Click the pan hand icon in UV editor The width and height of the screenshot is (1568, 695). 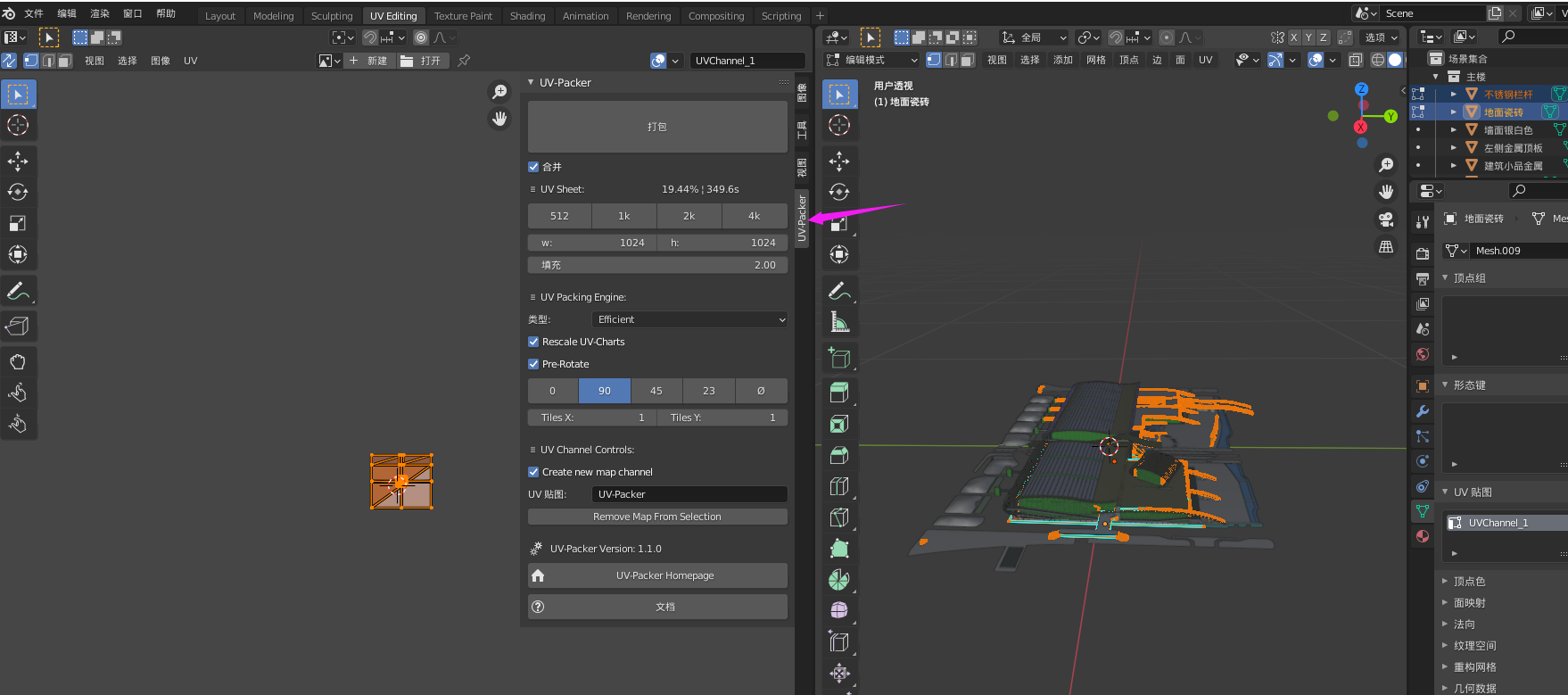pos(499,119)
